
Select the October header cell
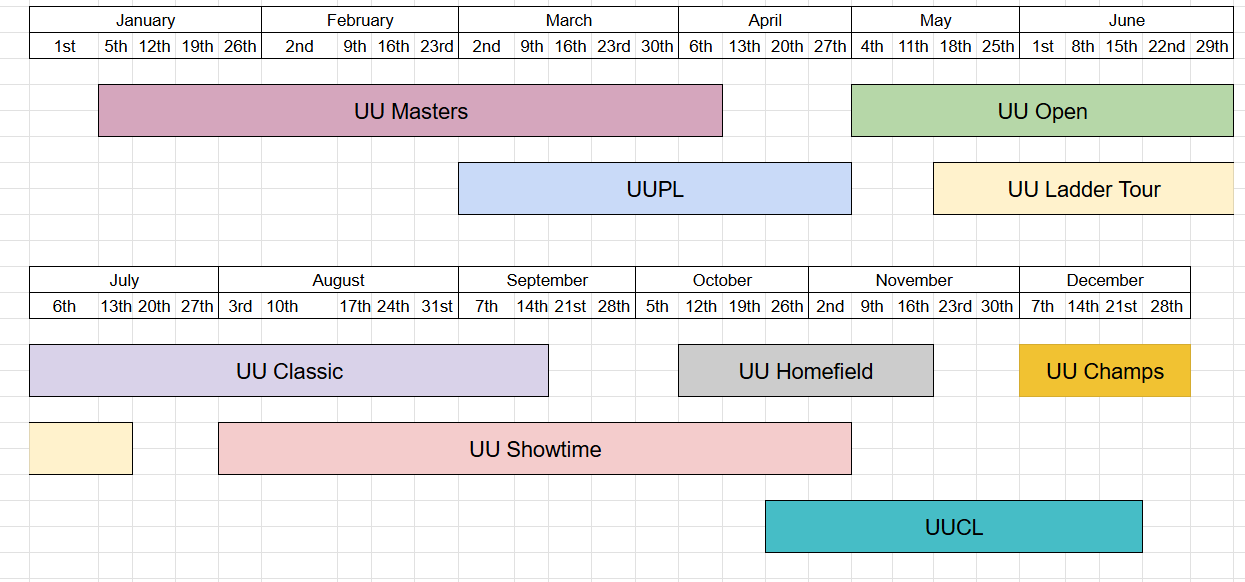(722, 280)
